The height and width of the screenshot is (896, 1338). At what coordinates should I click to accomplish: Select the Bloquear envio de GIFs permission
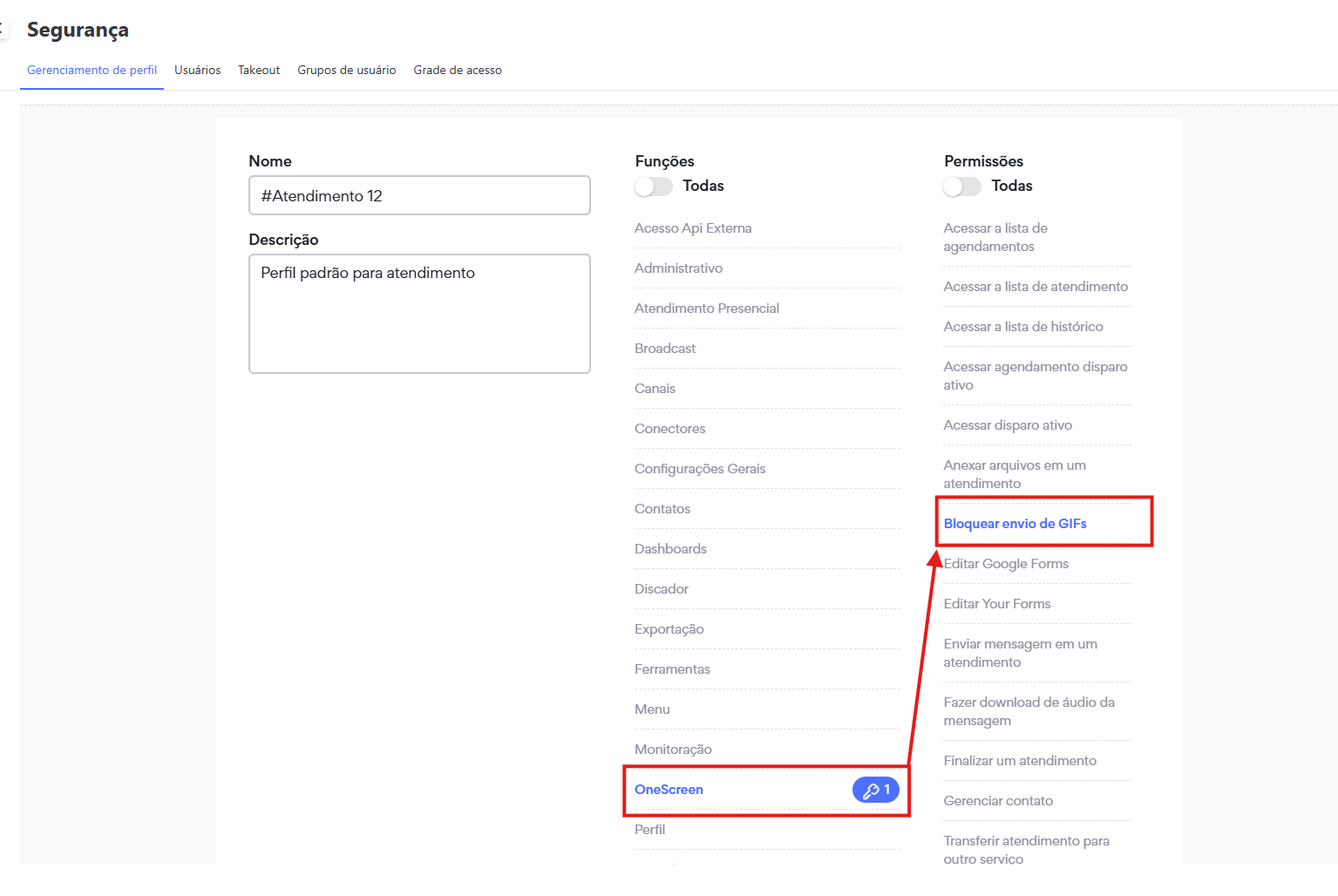click(1015, 524)
